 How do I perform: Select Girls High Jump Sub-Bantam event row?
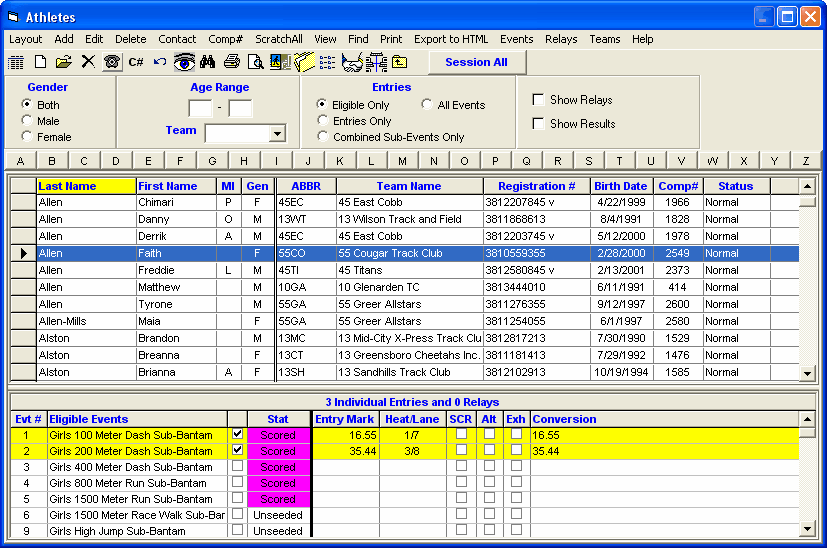pos(405,531)
